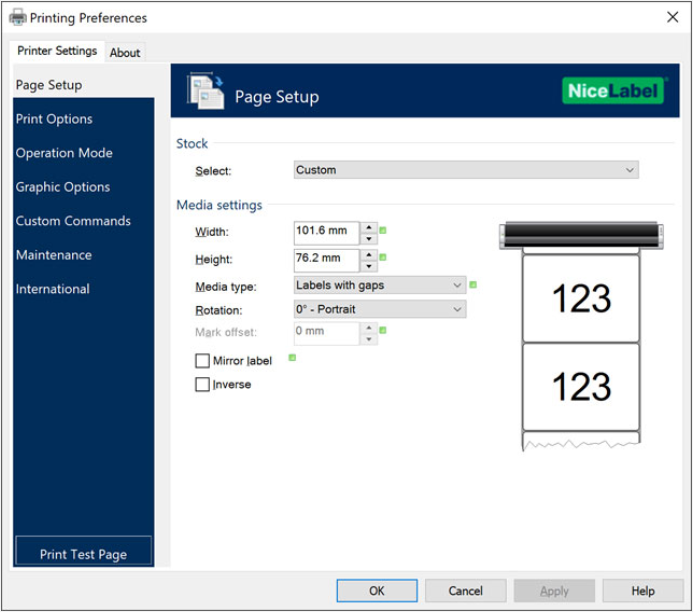Click the green indicator beside Media type
This screenshot has width=693, height=612.
click(473, 285)
